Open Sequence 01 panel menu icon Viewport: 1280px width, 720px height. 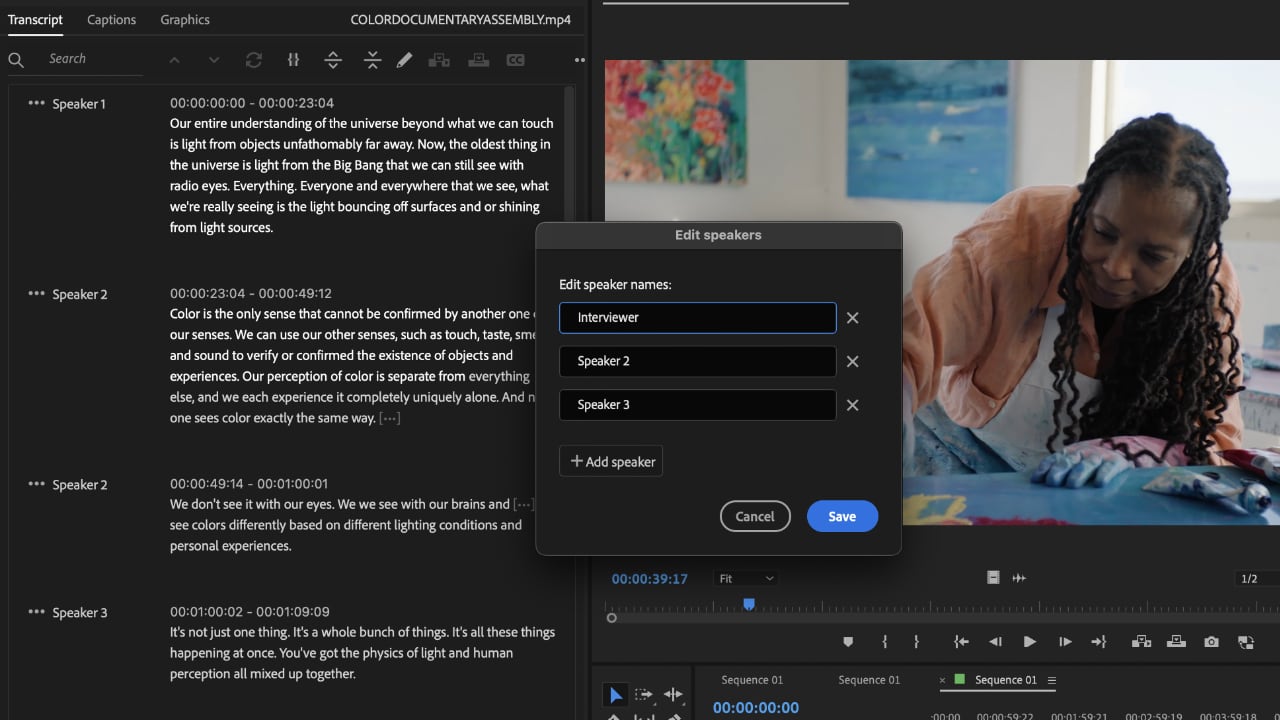pyautogui.click(x=1051, y=680)
